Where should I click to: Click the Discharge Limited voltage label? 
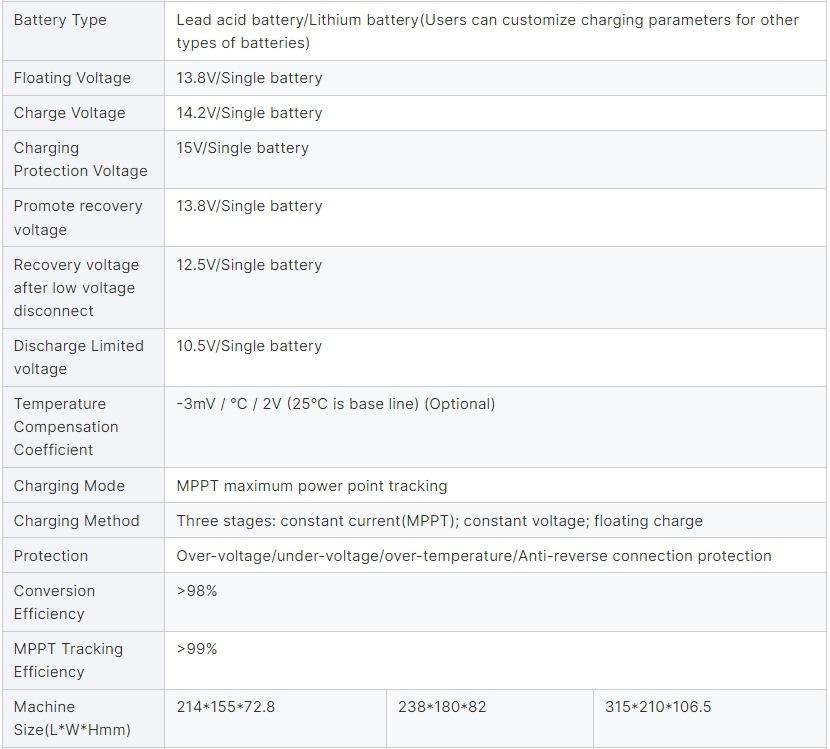pos(78,357)
